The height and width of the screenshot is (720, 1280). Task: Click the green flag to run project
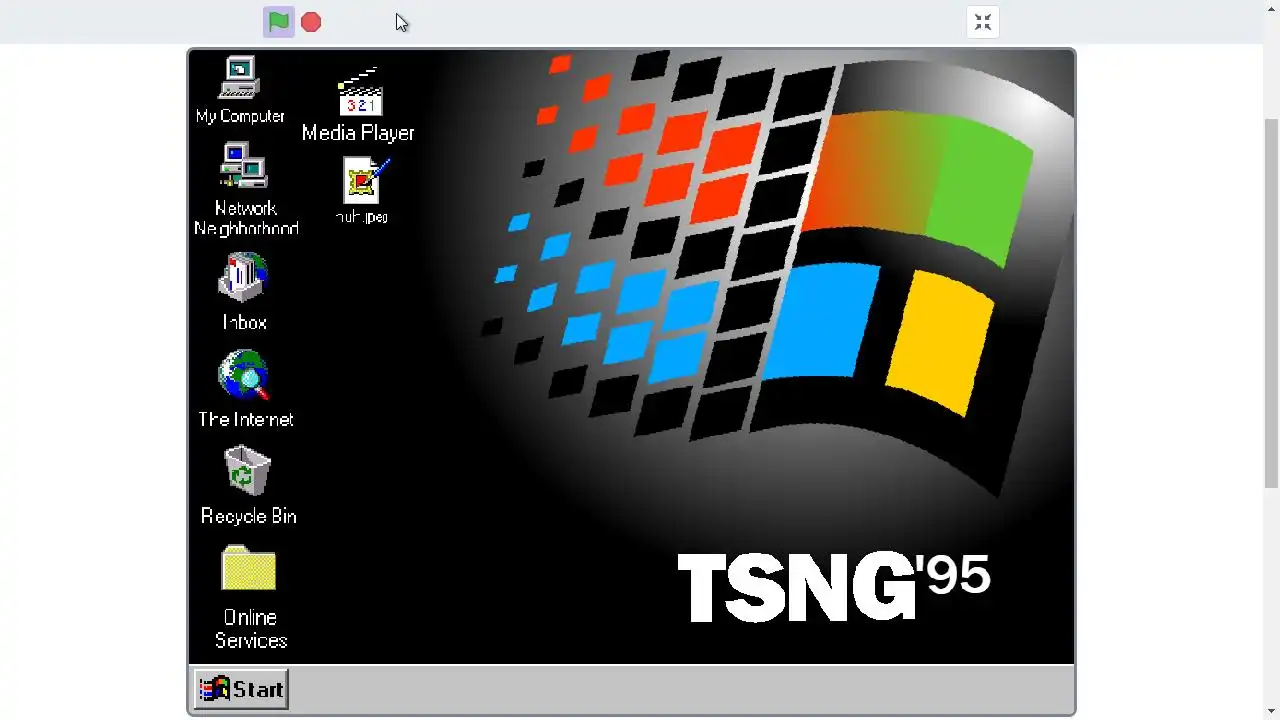[279, 22]
